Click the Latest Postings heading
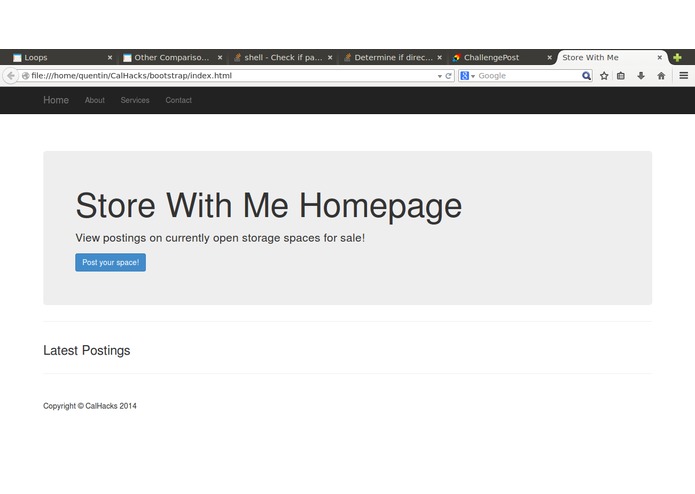Viewport: 695px width, 494px height. (87, 350)
